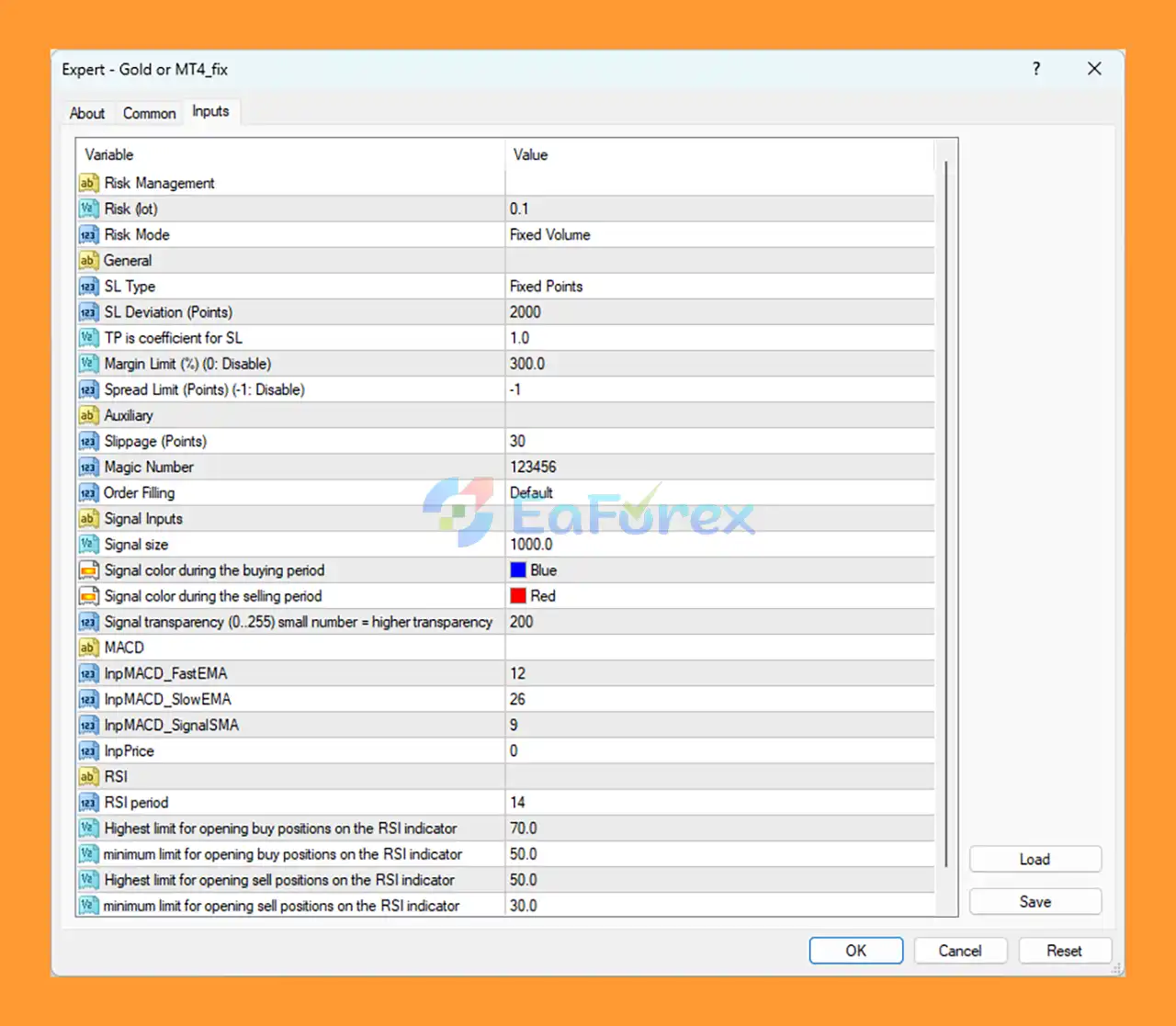
Task: Click the SL Deviation value 2000
Action: pyautogui.click(x=526, y=312)
